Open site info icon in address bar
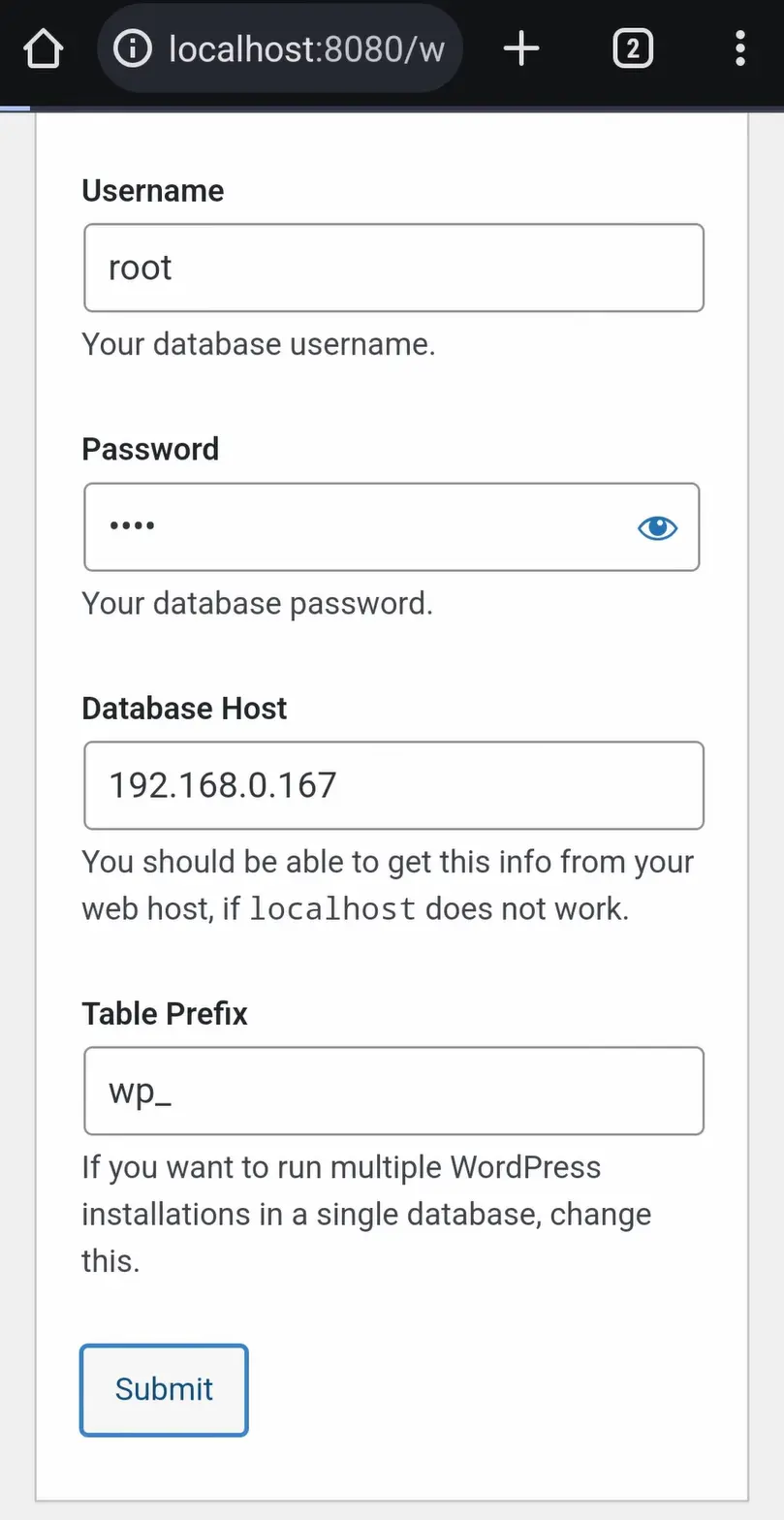784x1520 pixels. (x=133, y=47)
